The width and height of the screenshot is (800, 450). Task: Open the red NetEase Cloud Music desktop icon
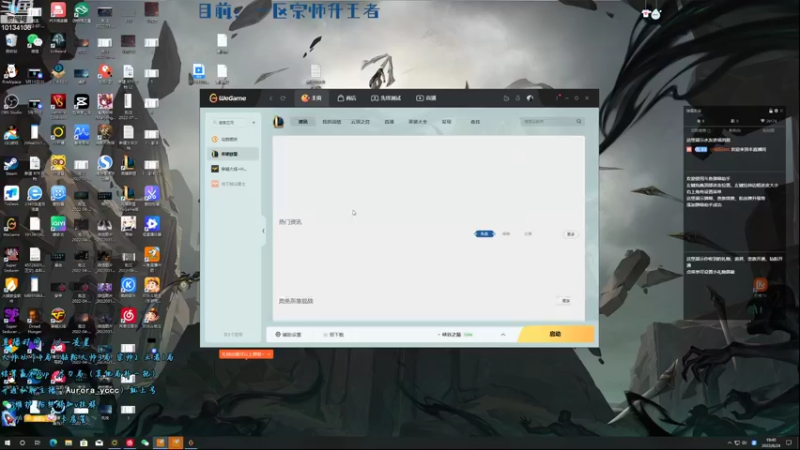coord(128,317)
